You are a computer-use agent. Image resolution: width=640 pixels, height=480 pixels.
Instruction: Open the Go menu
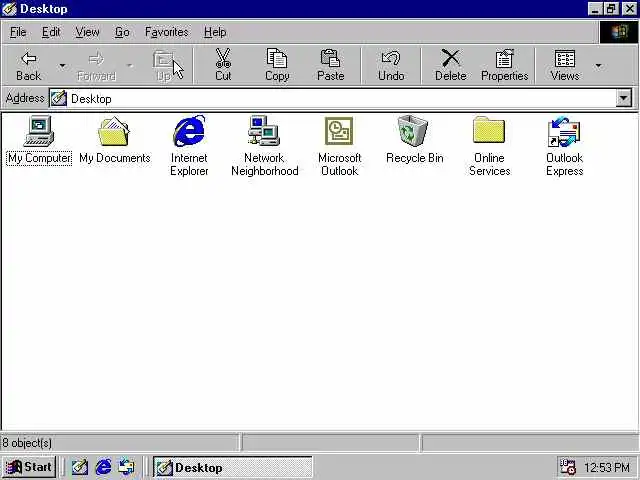point(122,32)
